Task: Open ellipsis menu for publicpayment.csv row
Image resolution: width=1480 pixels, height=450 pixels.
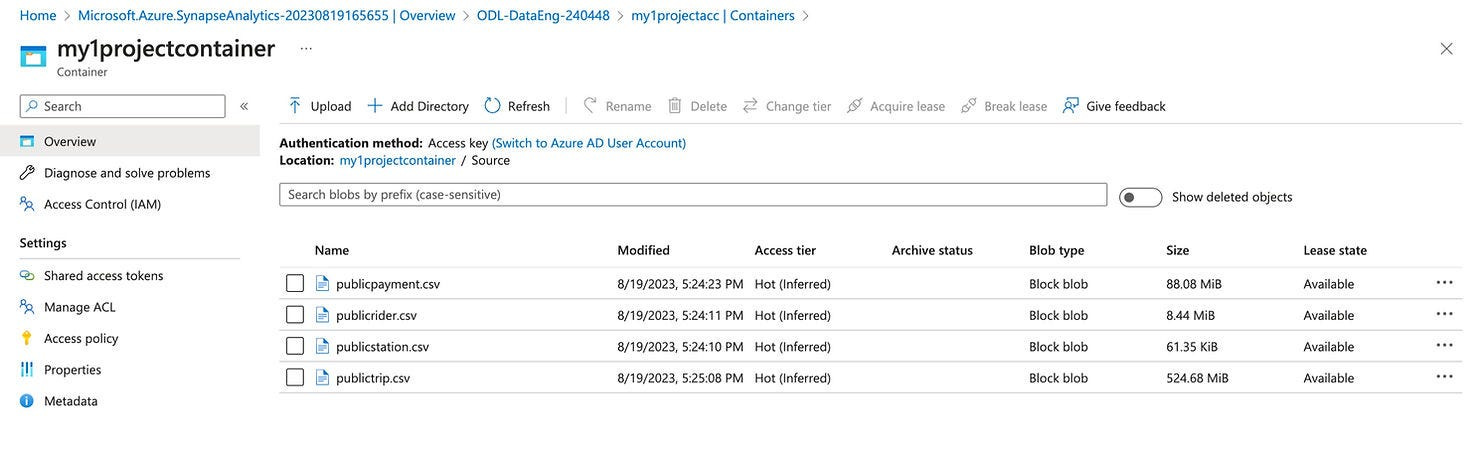Action: point(1444,283)
